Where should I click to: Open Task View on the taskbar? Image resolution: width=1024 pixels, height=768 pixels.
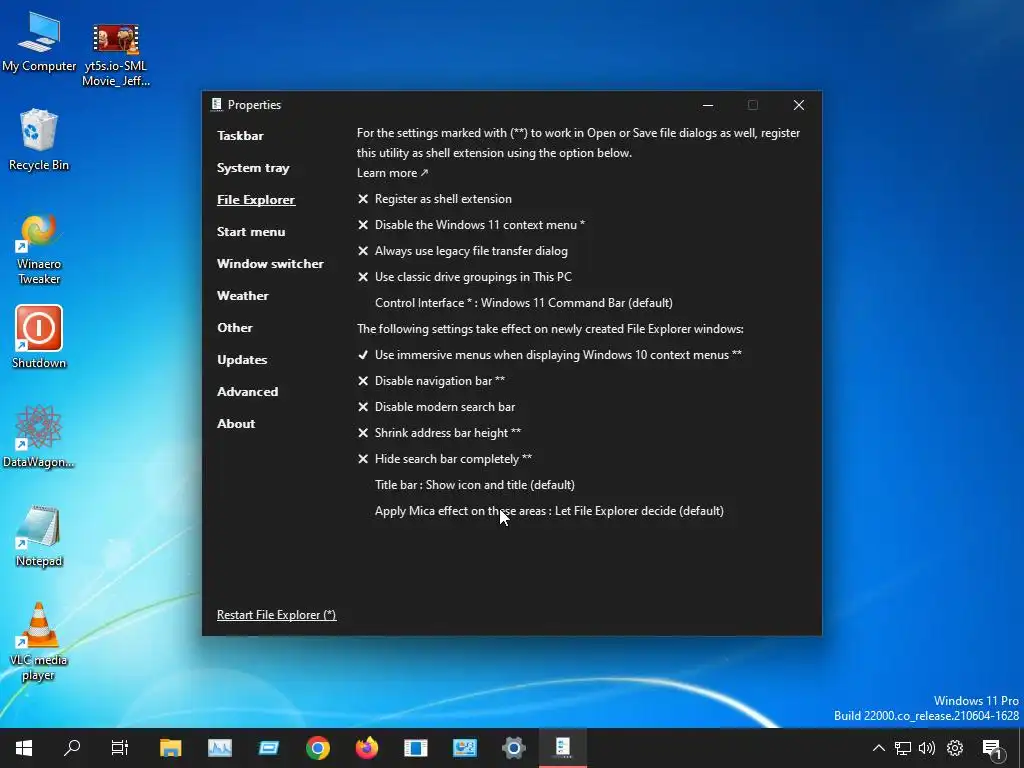pyautogui.click(x=120, y=748)
